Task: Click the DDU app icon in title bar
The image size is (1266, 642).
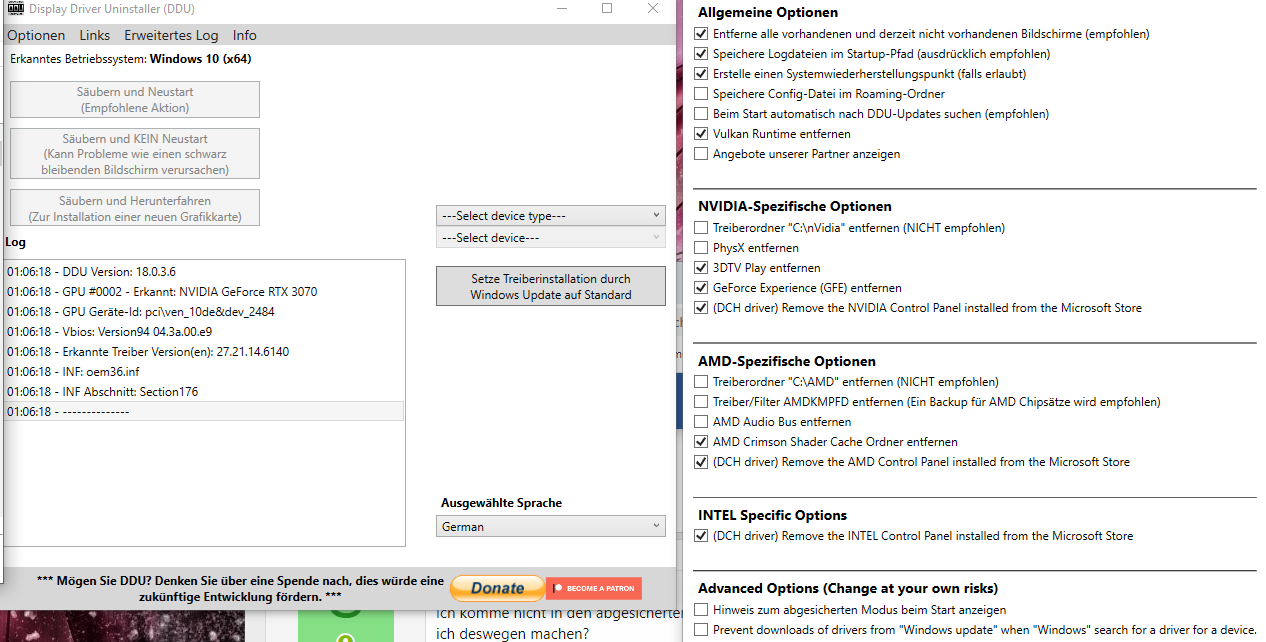Action: pos(15,9)
